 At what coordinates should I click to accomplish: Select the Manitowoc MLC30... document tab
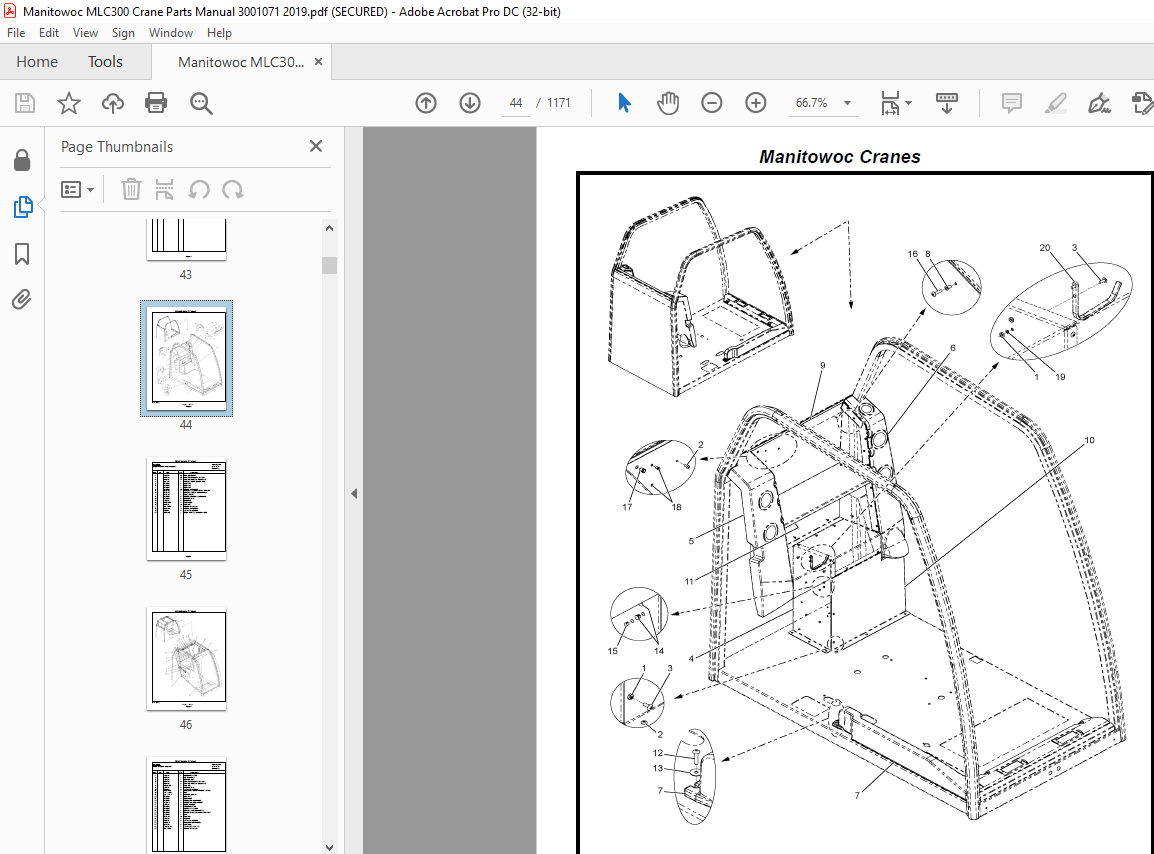pyautogui.click(x=241, y=63)
